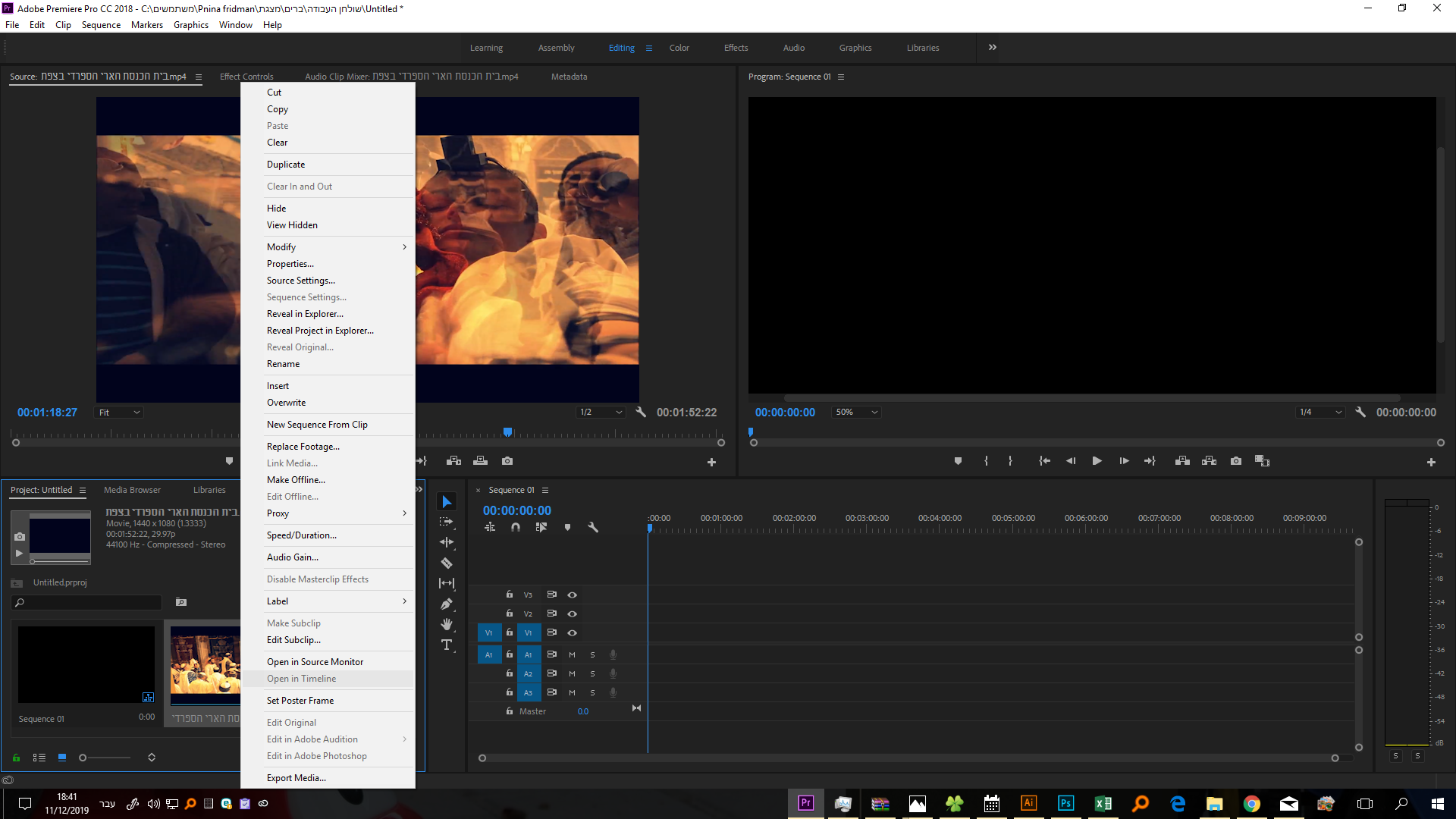
Task: Choose New Sequence From Clip
Action: [317, 425]
